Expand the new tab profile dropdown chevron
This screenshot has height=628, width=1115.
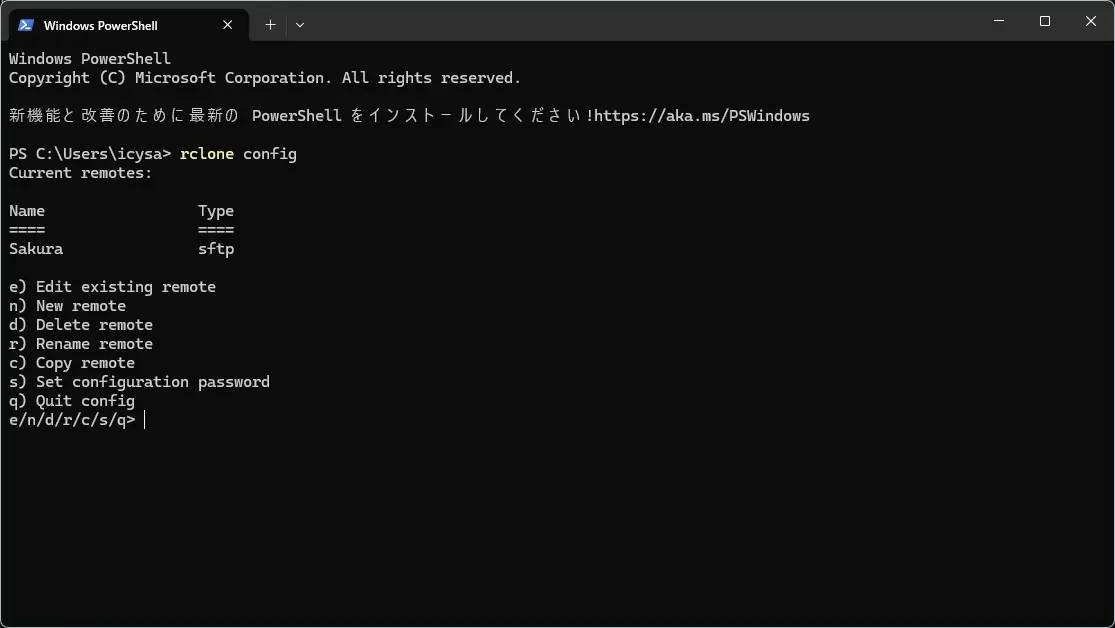[300, 25]
